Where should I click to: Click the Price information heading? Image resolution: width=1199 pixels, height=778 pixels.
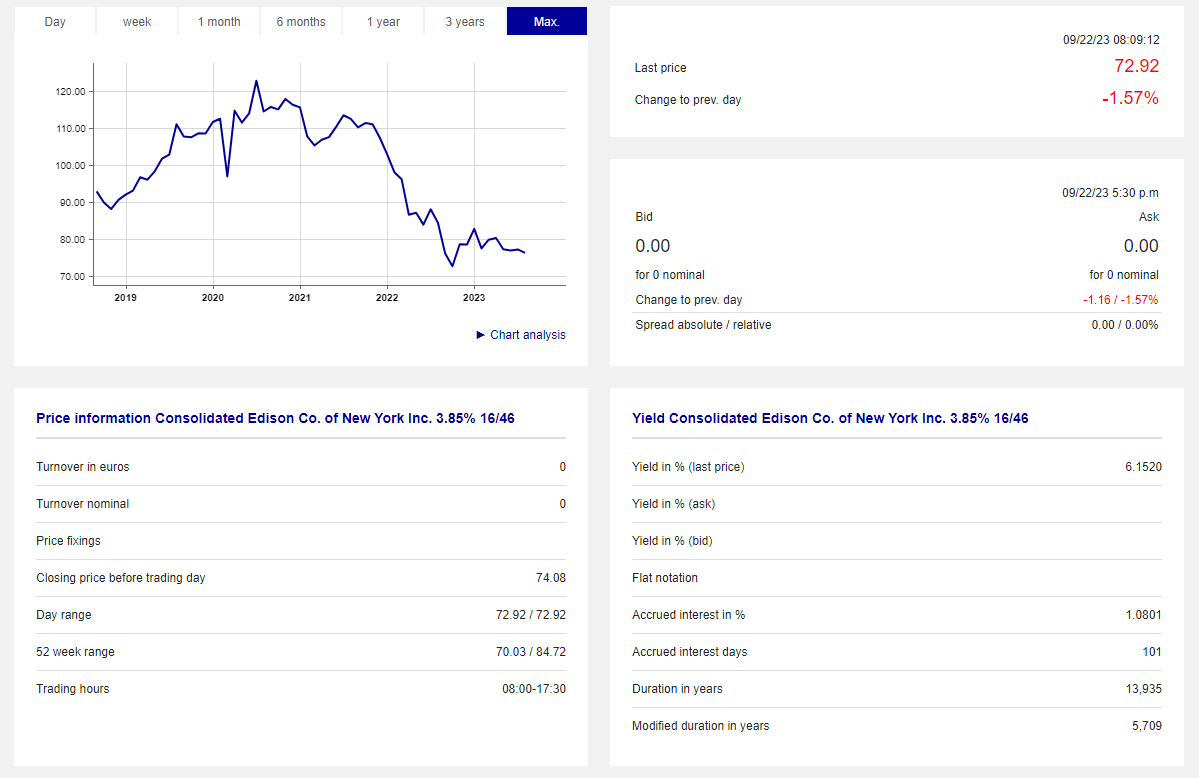(x=275, y=418)
